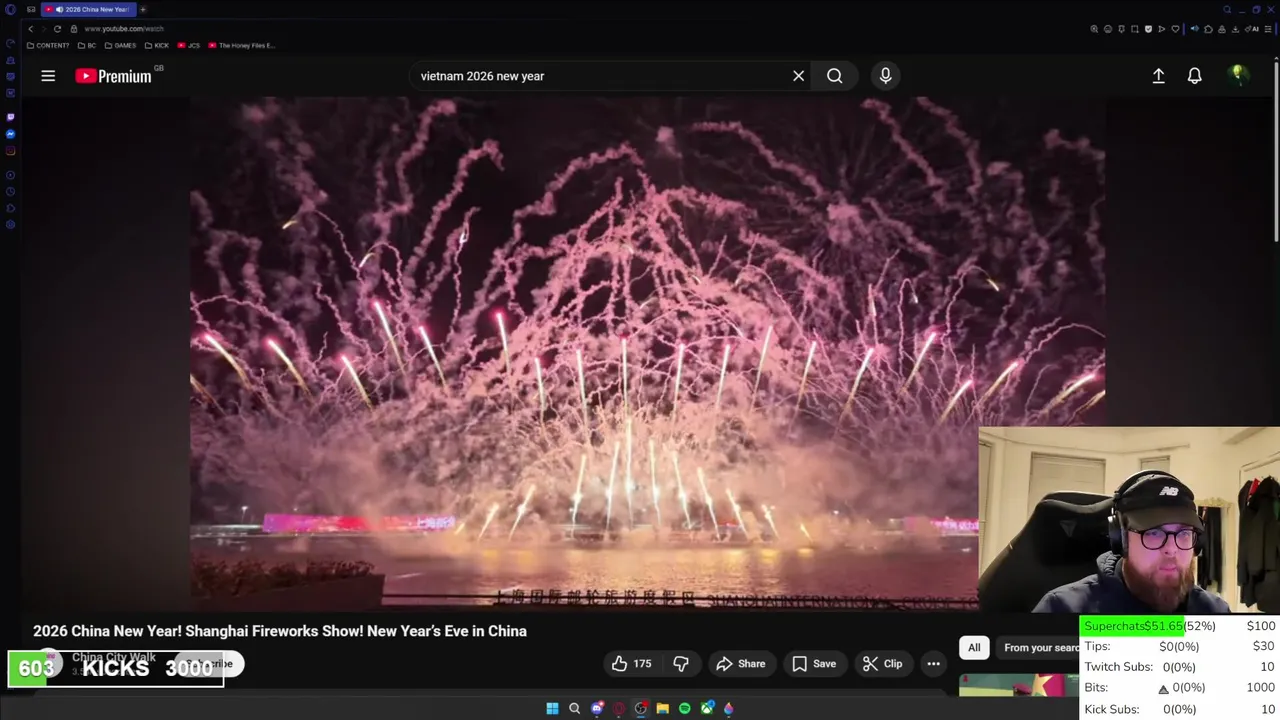This screenshot has width=1280, height=720.
Task: Like the video with thumbs up
Action: coord(631,664)
